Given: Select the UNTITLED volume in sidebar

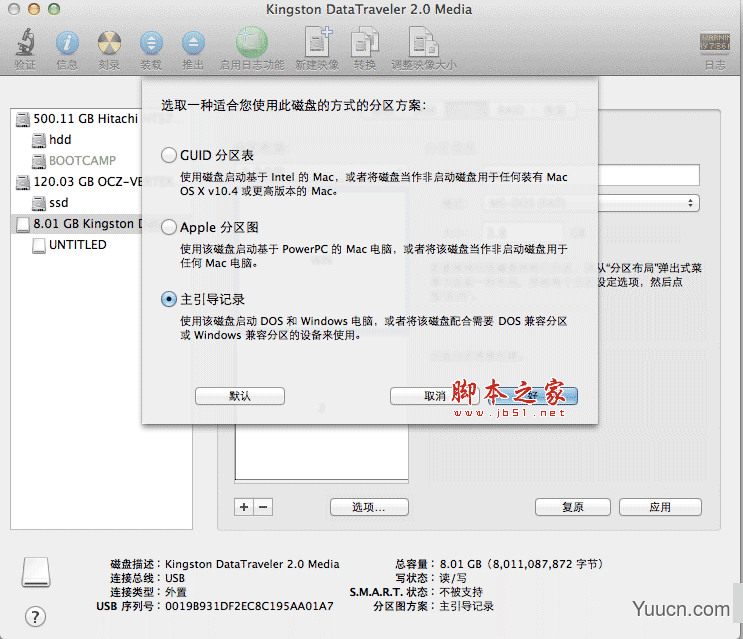Looking at the screenshot, I should pyautogui.click(x=69, y=245).
